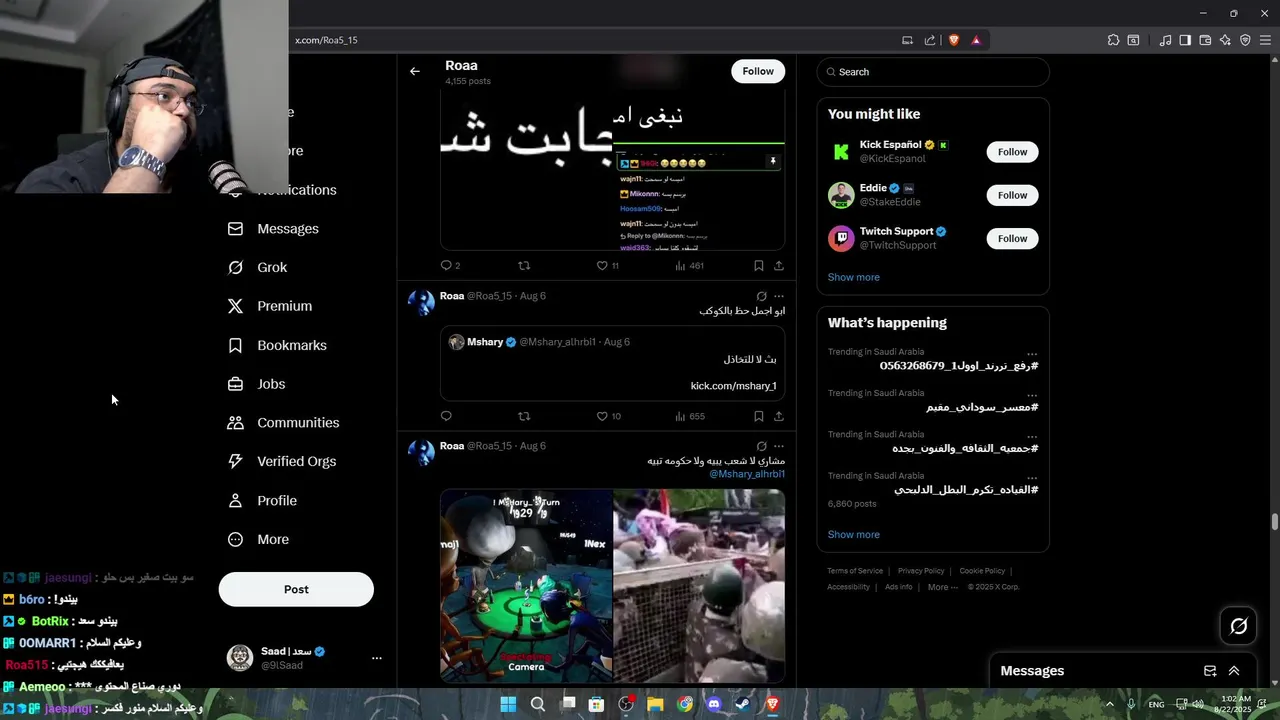1280x720 pixels.
Task: Follow Eddie @StakeEddie
Action: (x=1012, y=195)
